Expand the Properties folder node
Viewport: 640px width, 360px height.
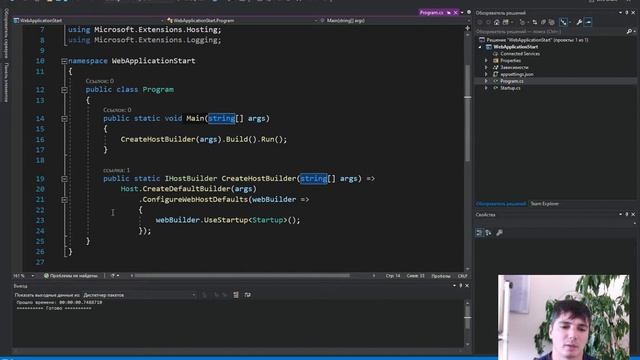tap(486, 60)
